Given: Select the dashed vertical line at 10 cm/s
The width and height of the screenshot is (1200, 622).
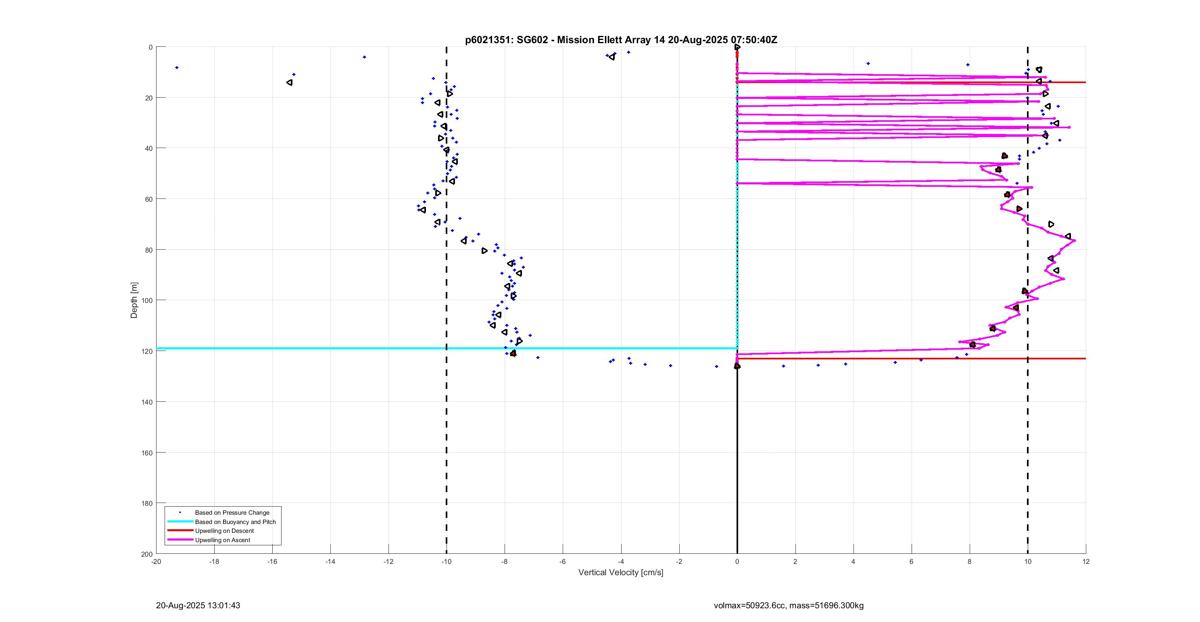Looking at the screenshot, I should tap(1028, 450).
